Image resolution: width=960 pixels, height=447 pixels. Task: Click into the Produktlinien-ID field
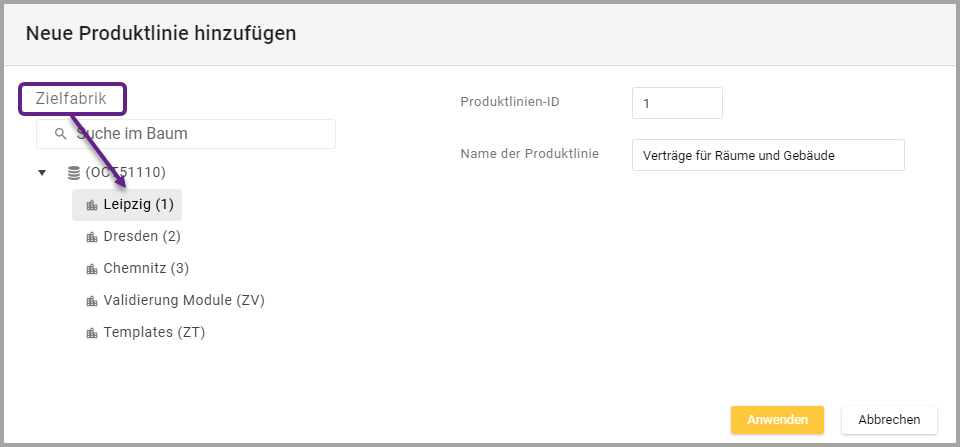tap(677, 103)
